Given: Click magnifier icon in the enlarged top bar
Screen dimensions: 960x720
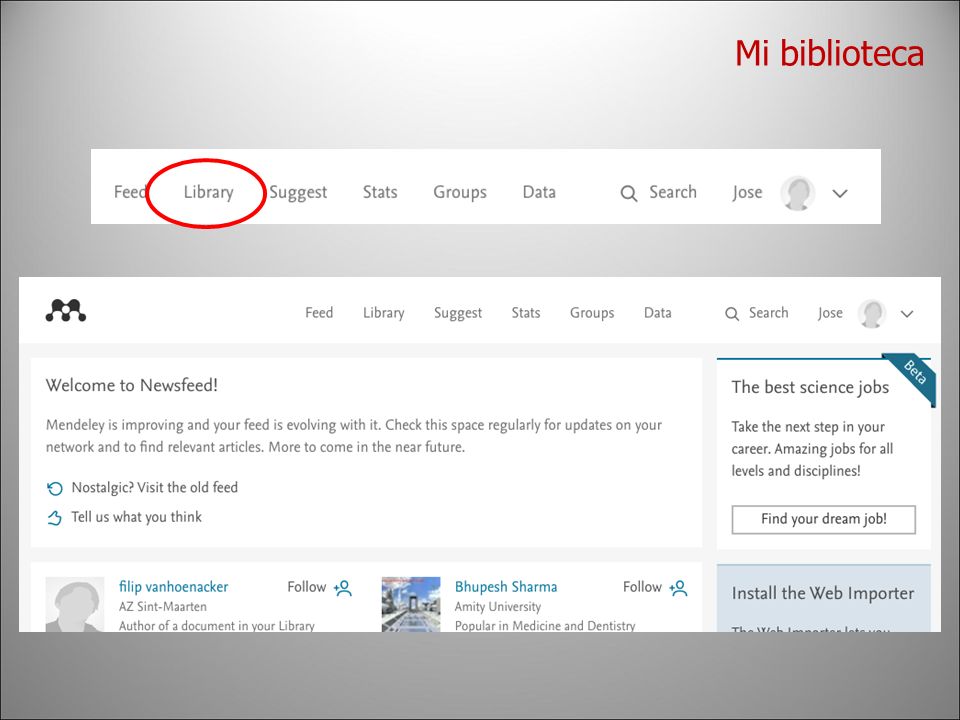Looking at the screenshot, I should [x=629, y=193].
